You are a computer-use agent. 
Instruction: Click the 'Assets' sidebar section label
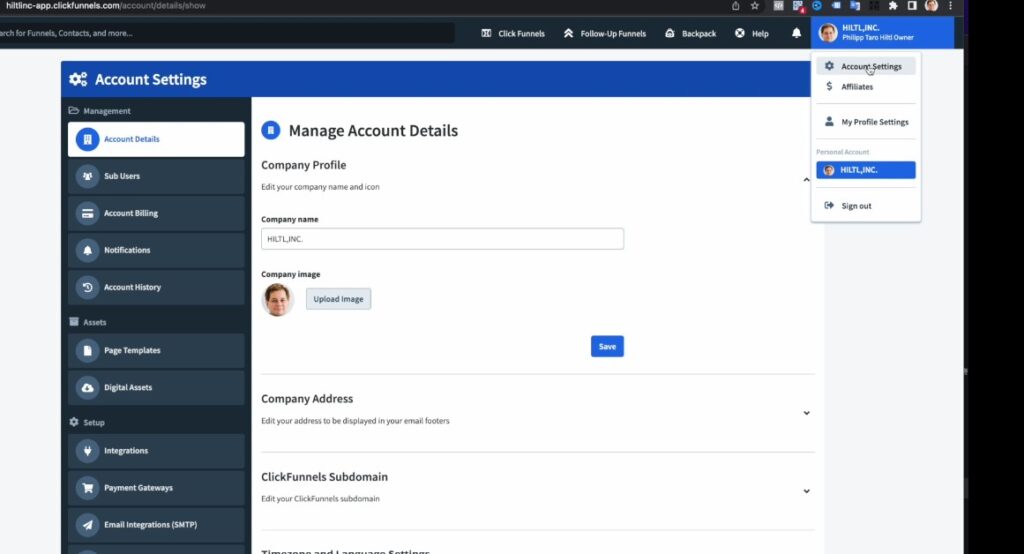[95, 322]
